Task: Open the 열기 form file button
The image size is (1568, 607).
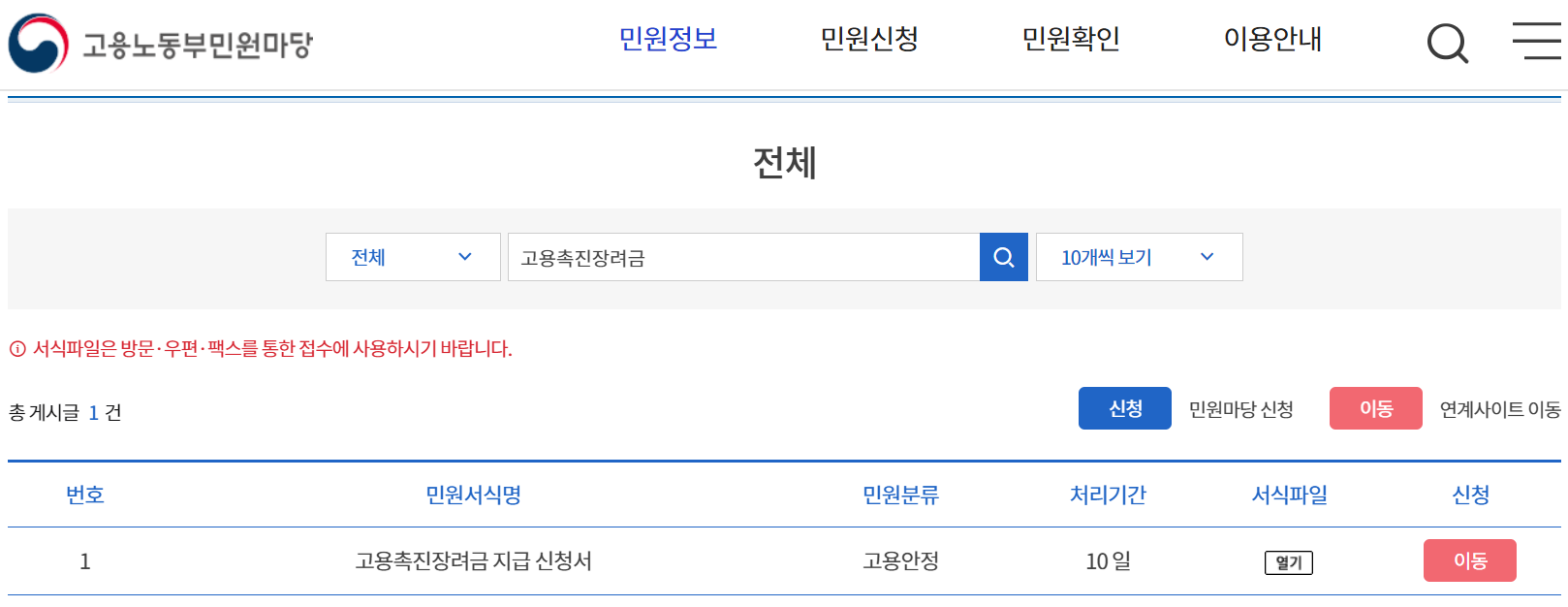Action: tap(1288, 561)
